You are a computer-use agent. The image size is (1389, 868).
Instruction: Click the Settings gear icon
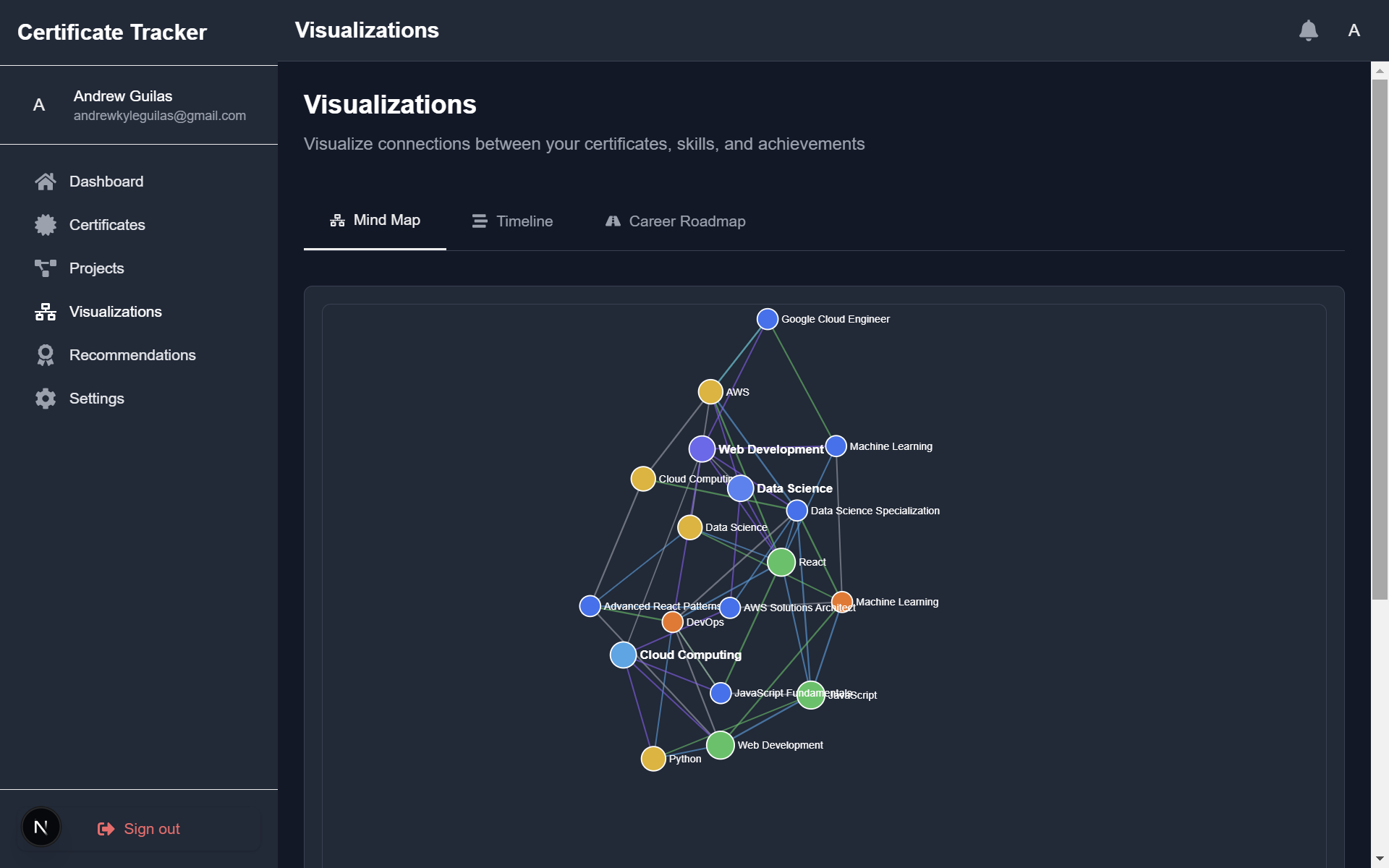pos(46,399)
